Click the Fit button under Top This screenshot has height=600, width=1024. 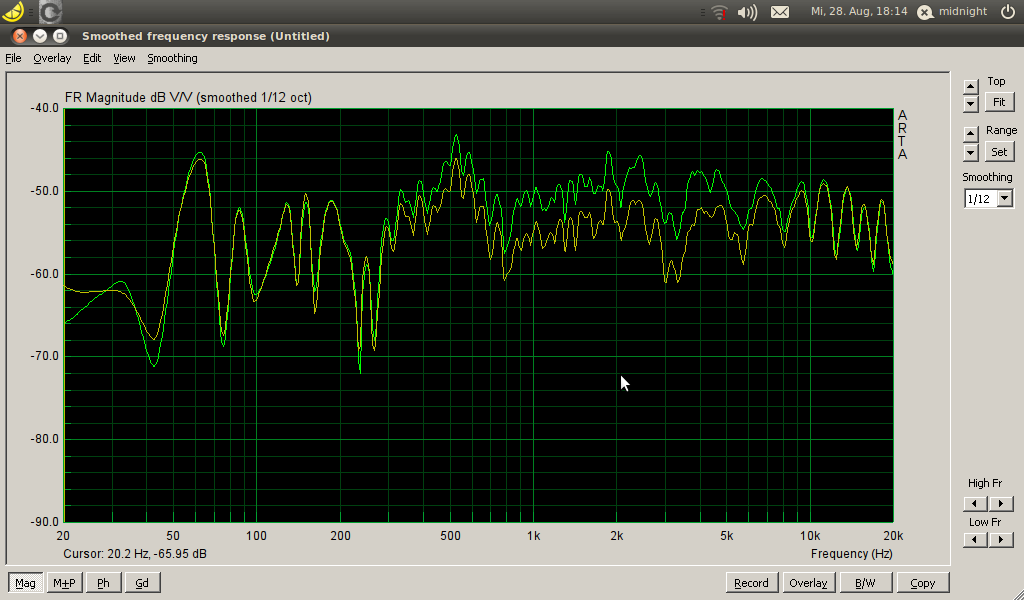[999, 103]
